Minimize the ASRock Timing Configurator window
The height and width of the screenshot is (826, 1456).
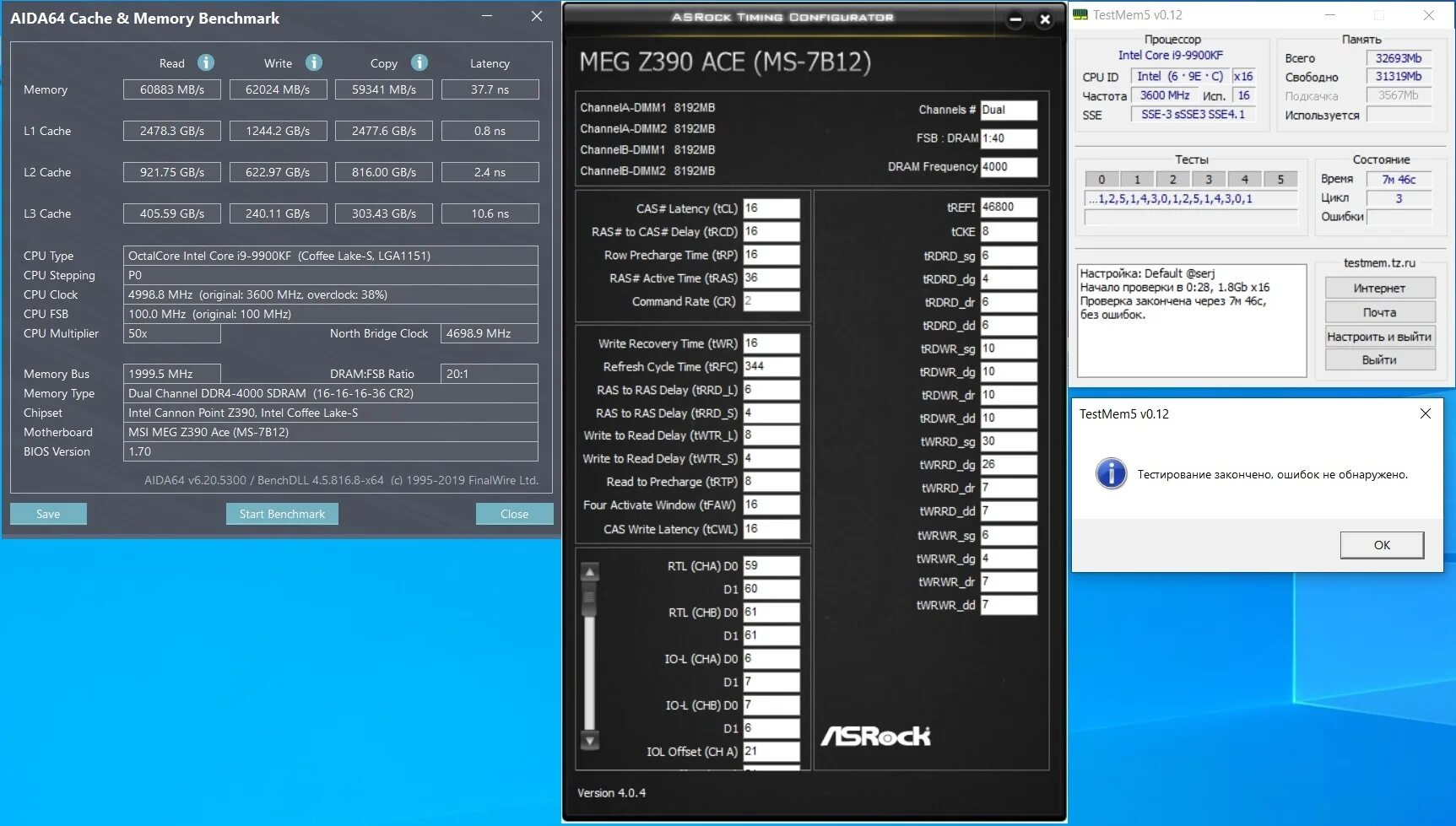point(1015,19)
